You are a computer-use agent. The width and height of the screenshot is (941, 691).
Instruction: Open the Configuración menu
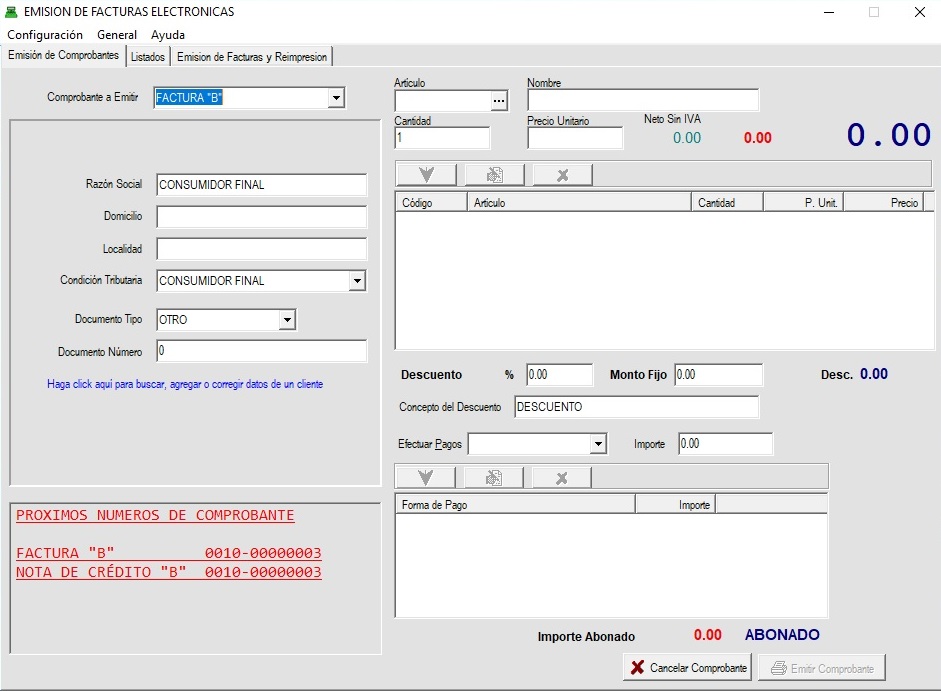tap(45, 35)
